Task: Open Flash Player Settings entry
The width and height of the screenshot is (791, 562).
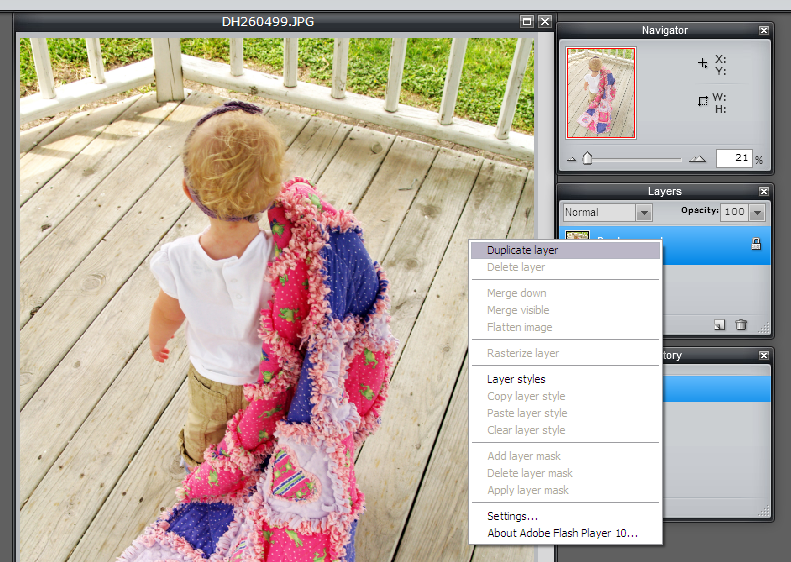Action: pyautogui.click(x=565, y=516)
